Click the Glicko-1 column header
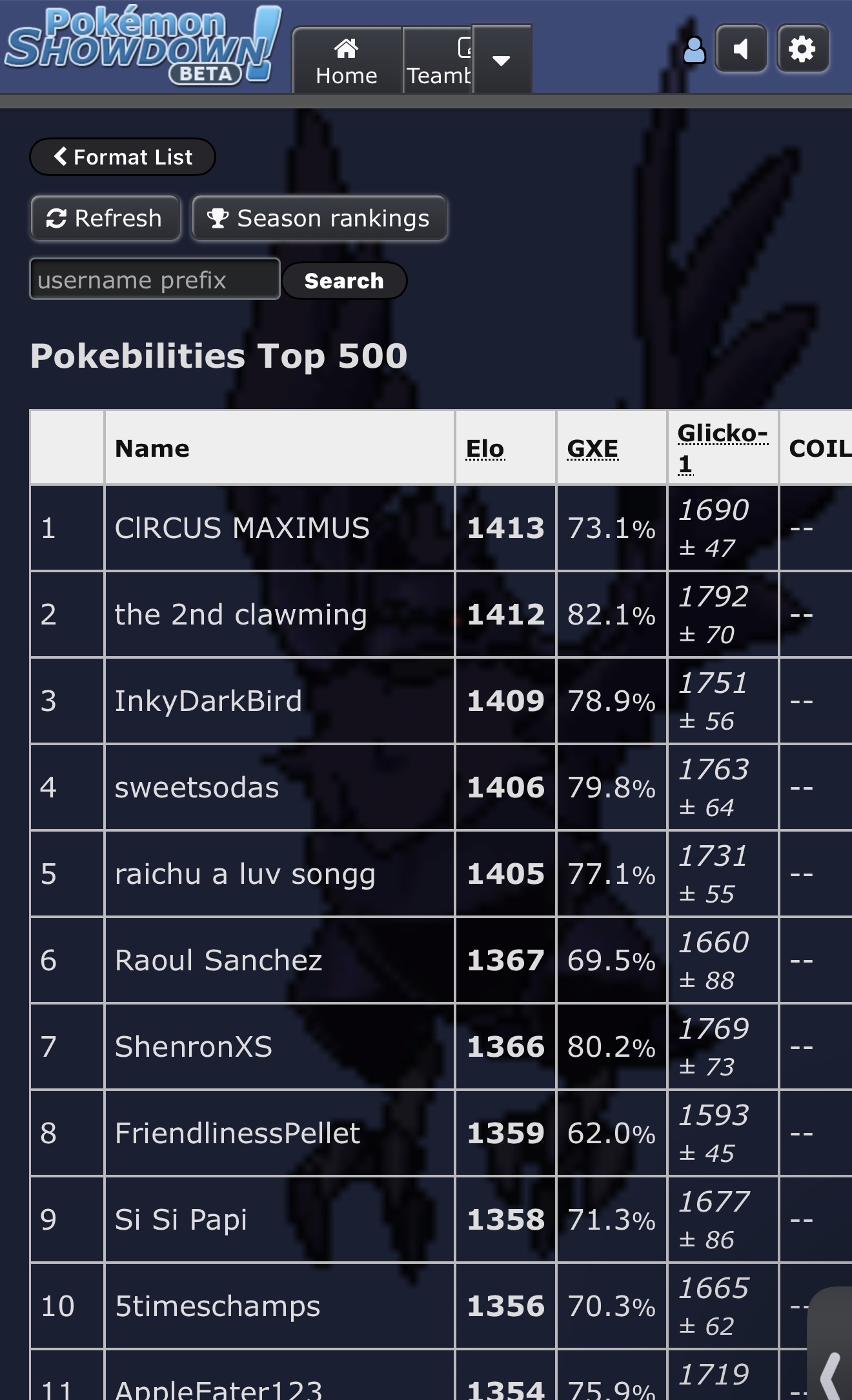This screenshot has height=1400, width=852. pos(722,447)
